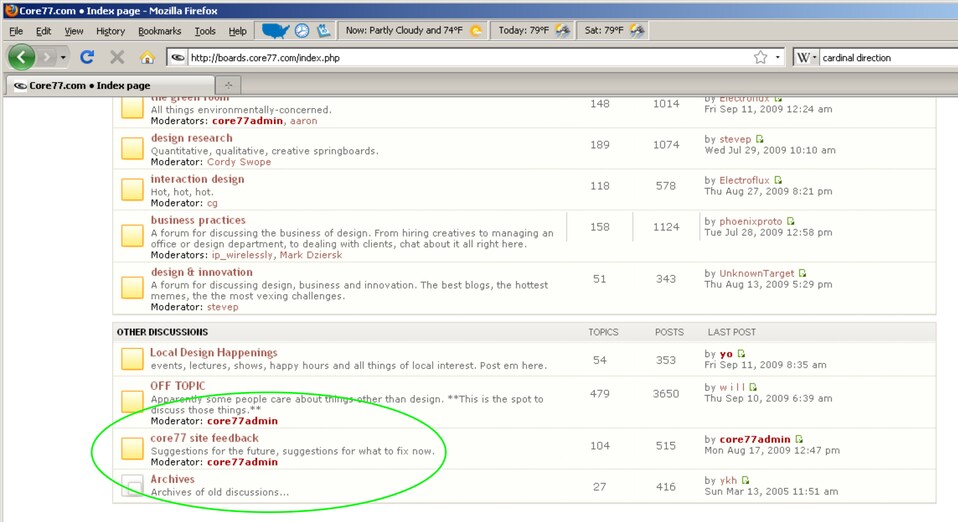View latest post icon next to phoenixproto
Image resolution: width=958 pixels, height=522 pixels.
pyautogui.click(x=791, y=221)
